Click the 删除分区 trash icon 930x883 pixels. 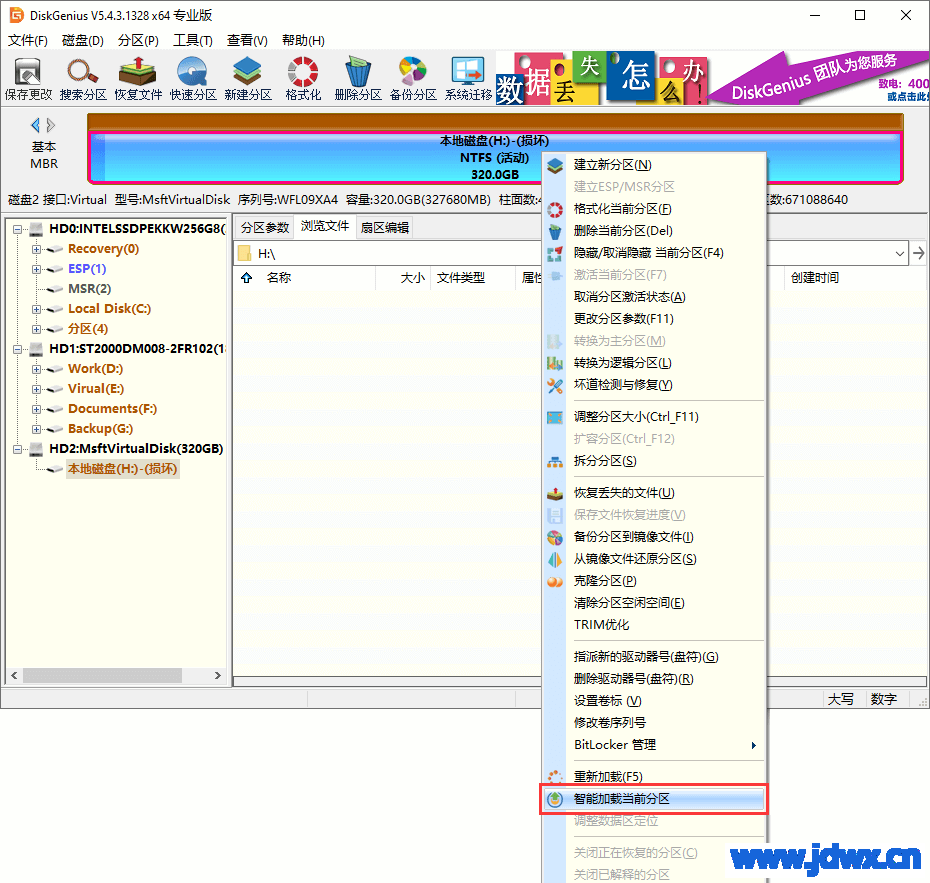[x=358, y=79]
